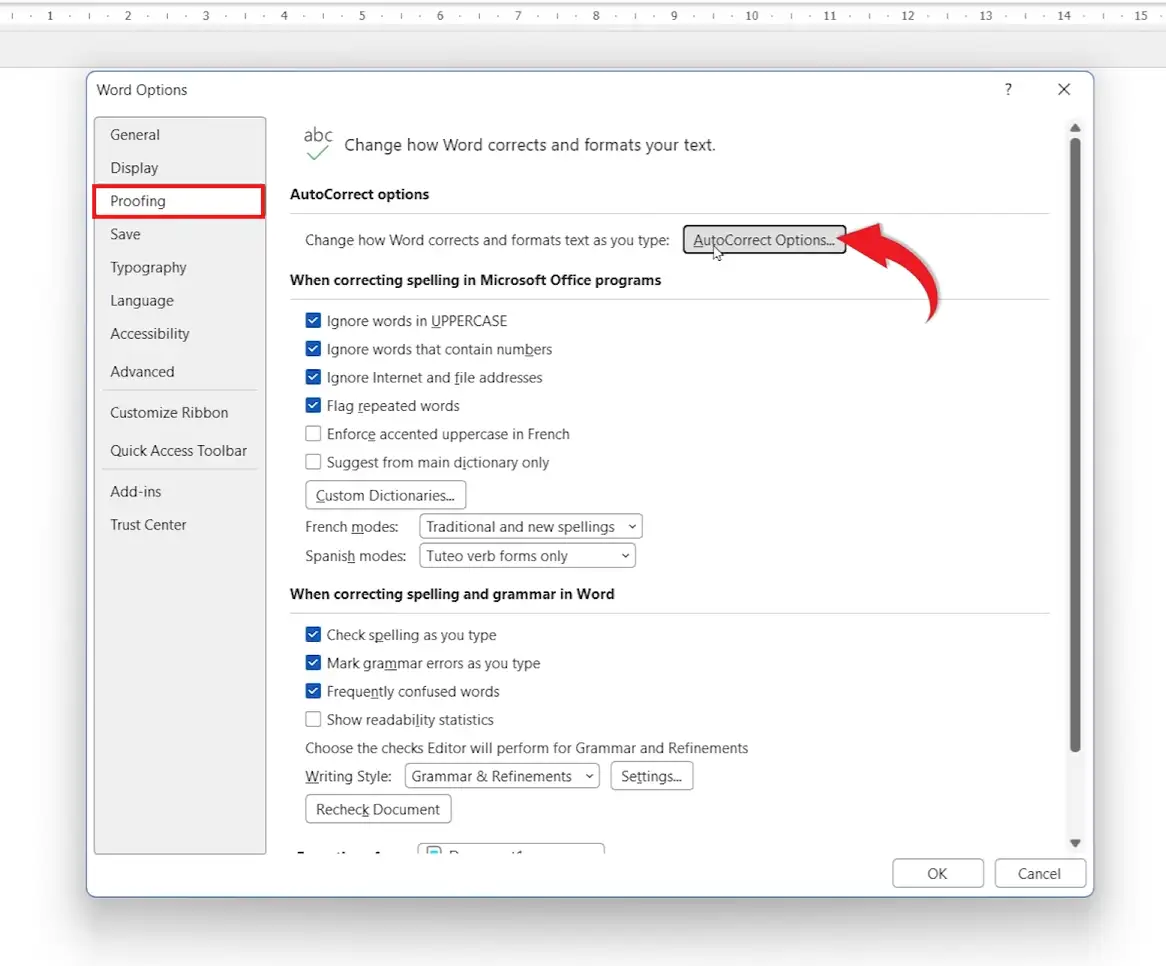Image resolution: width=1166 pixels, height=966 pixels.
Task: Expand the French modes dropdown
Action: click(530, 527)
